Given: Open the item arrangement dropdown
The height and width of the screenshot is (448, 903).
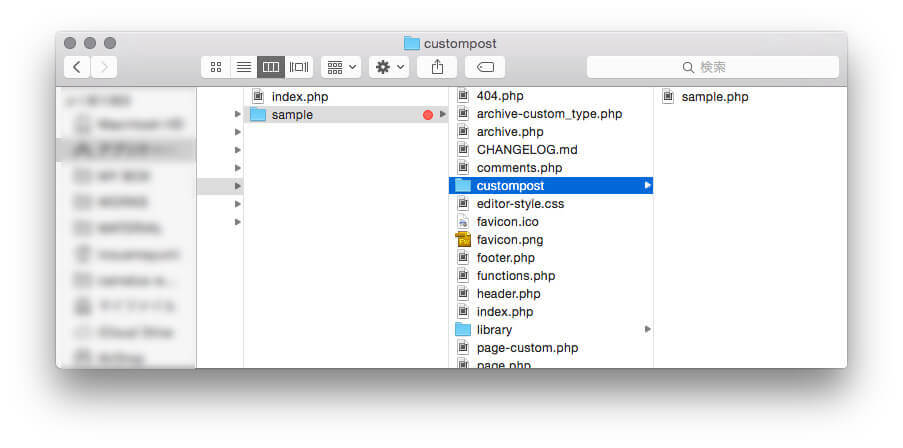Looking at the screenshot, I should click(x=342, y=67).
